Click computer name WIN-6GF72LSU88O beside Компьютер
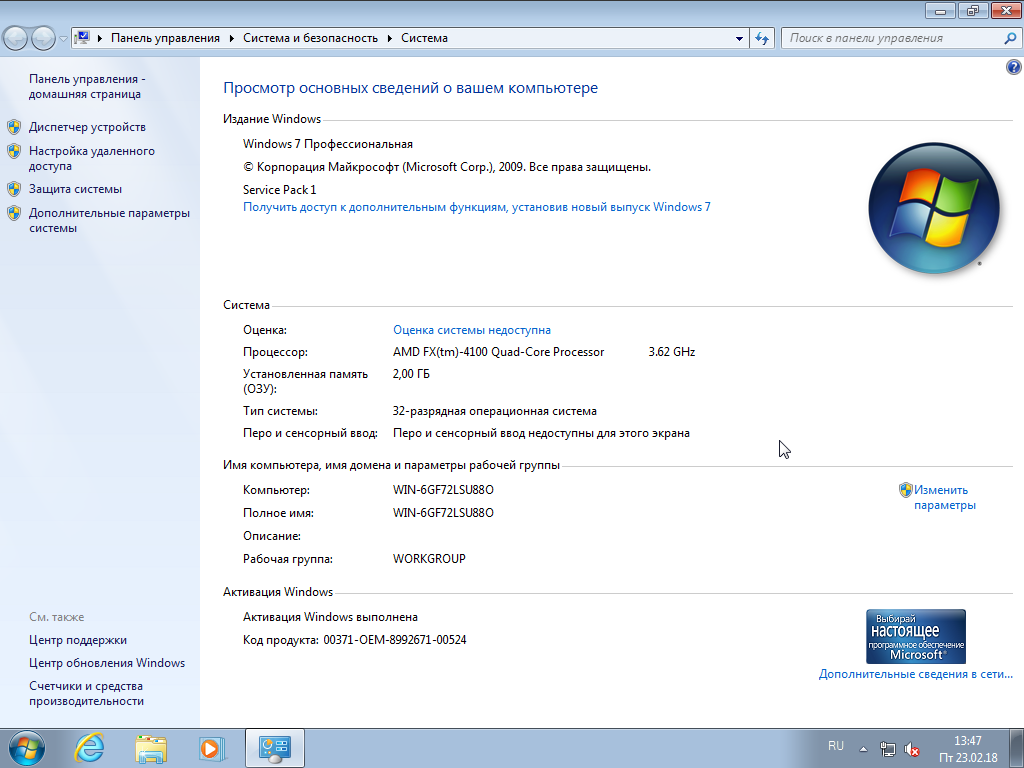Viewport: 1024px width, 768px height. coord(443,490)
